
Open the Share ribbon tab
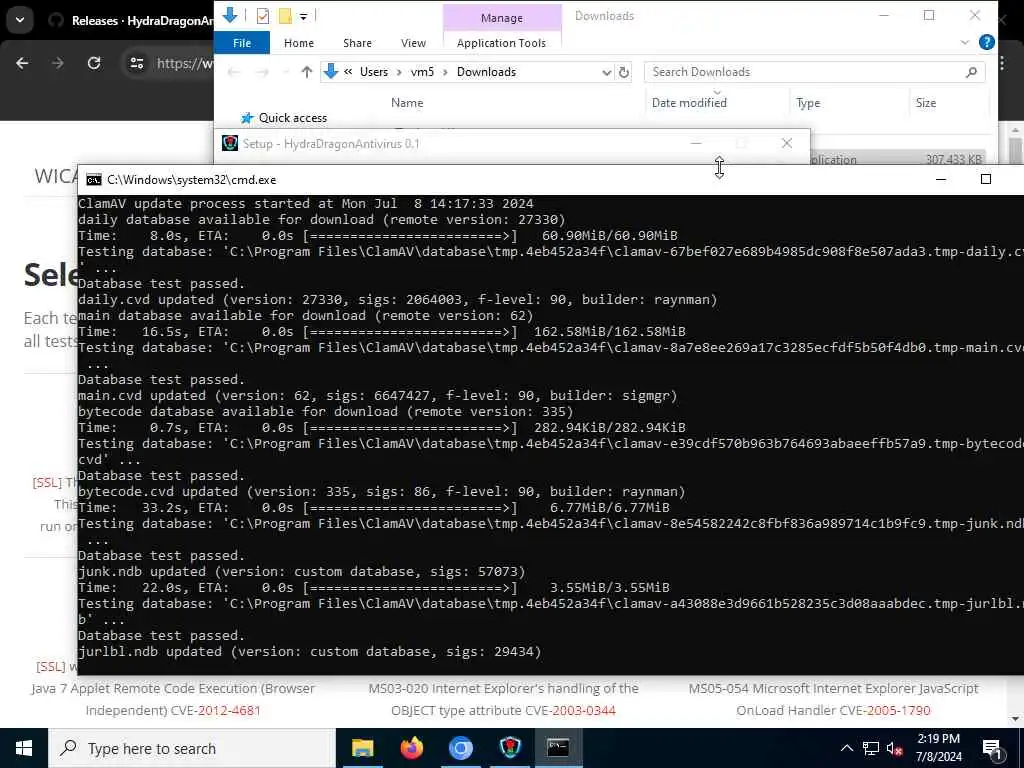(357, 43)
